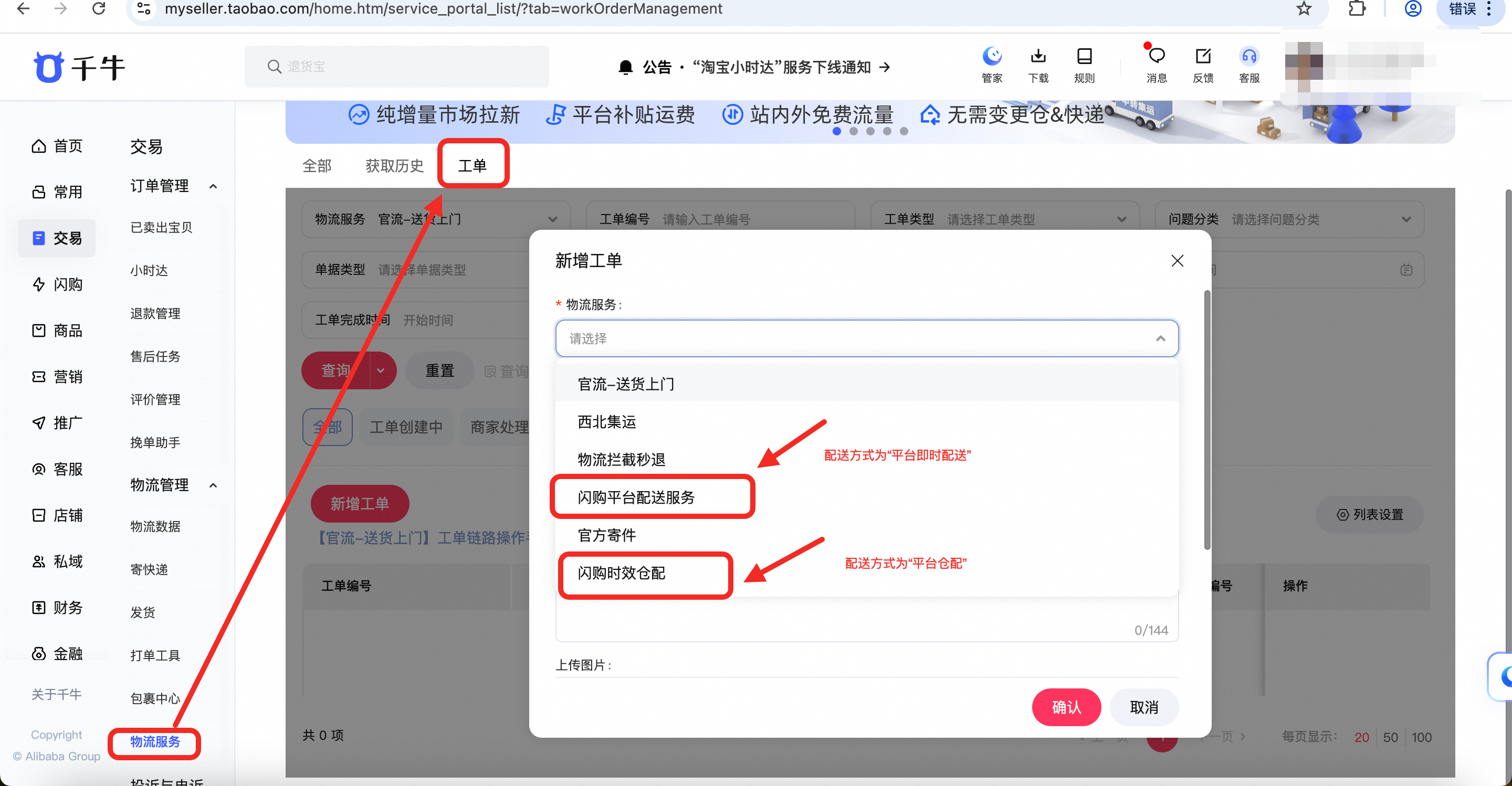
Task: Click the 退货宝 search field
Action: [397, 66]
